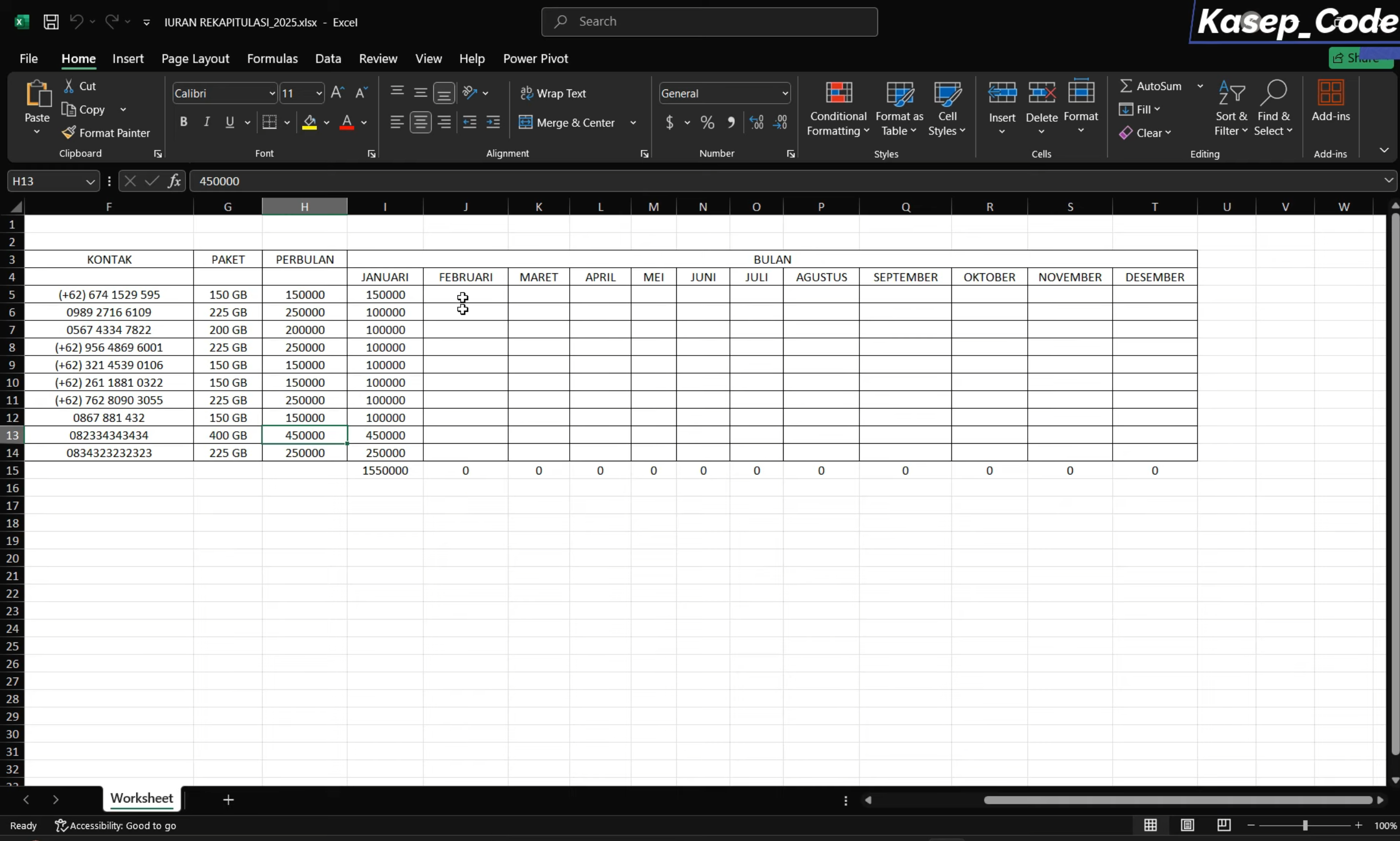Screen dimensions: 1400x841
Task: Expand the AutoSum dropdown arrow
Action: (x=1200, y=86)
